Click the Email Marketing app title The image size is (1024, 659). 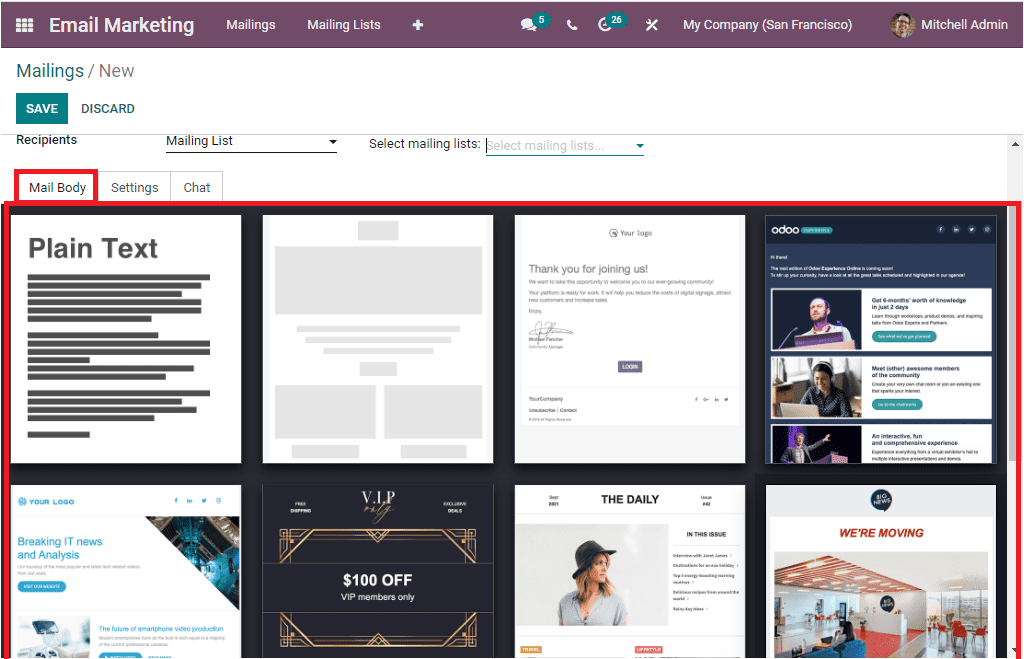pos(121,25)
